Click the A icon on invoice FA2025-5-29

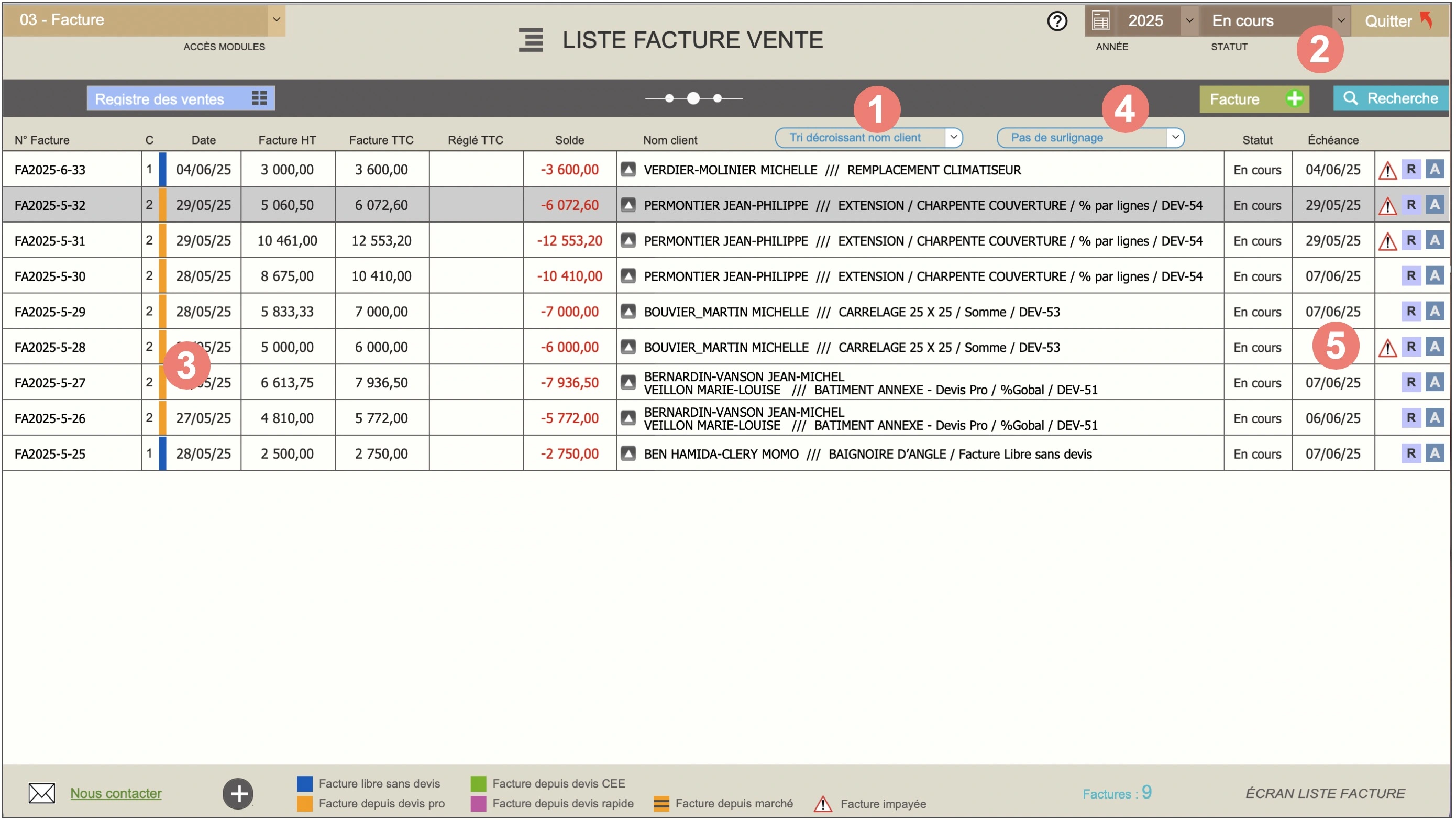(1436, 312)
